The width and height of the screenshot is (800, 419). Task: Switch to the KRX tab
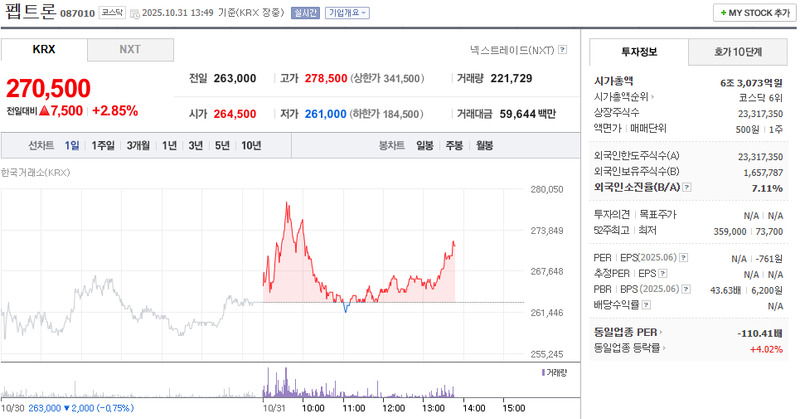pos(44,50)
